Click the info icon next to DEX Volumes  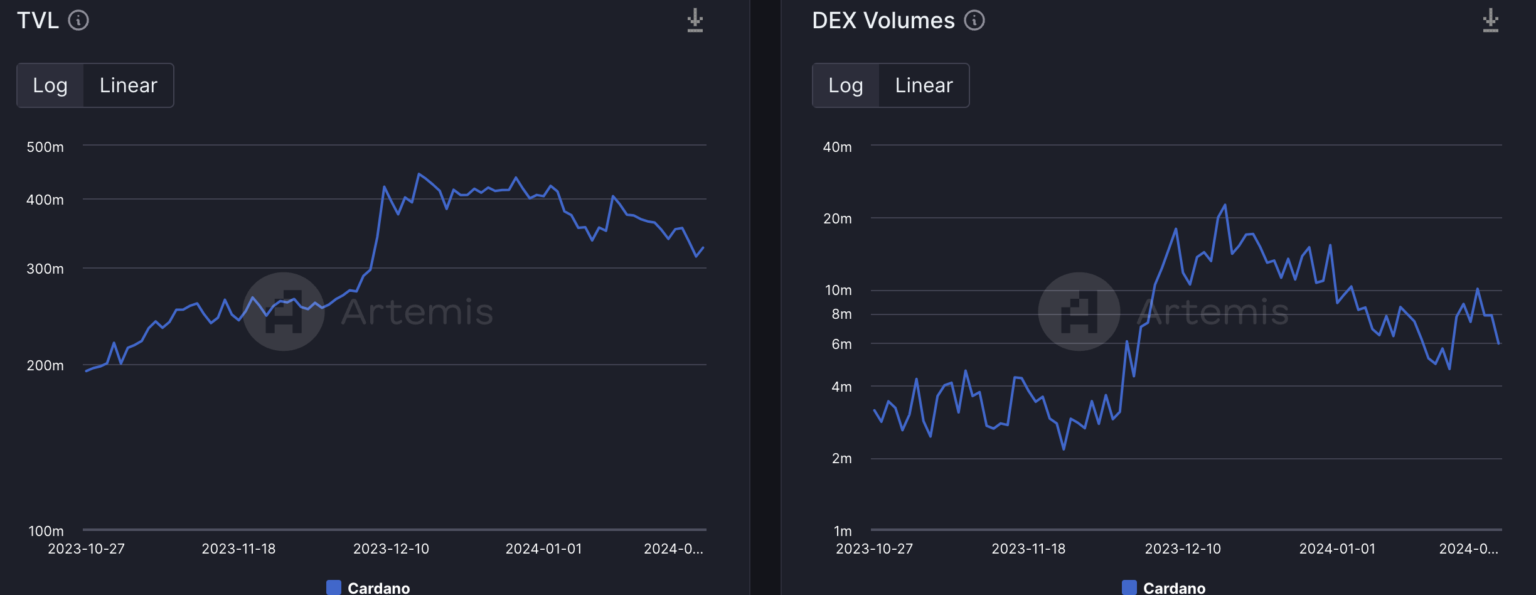[x=974, y=20]
